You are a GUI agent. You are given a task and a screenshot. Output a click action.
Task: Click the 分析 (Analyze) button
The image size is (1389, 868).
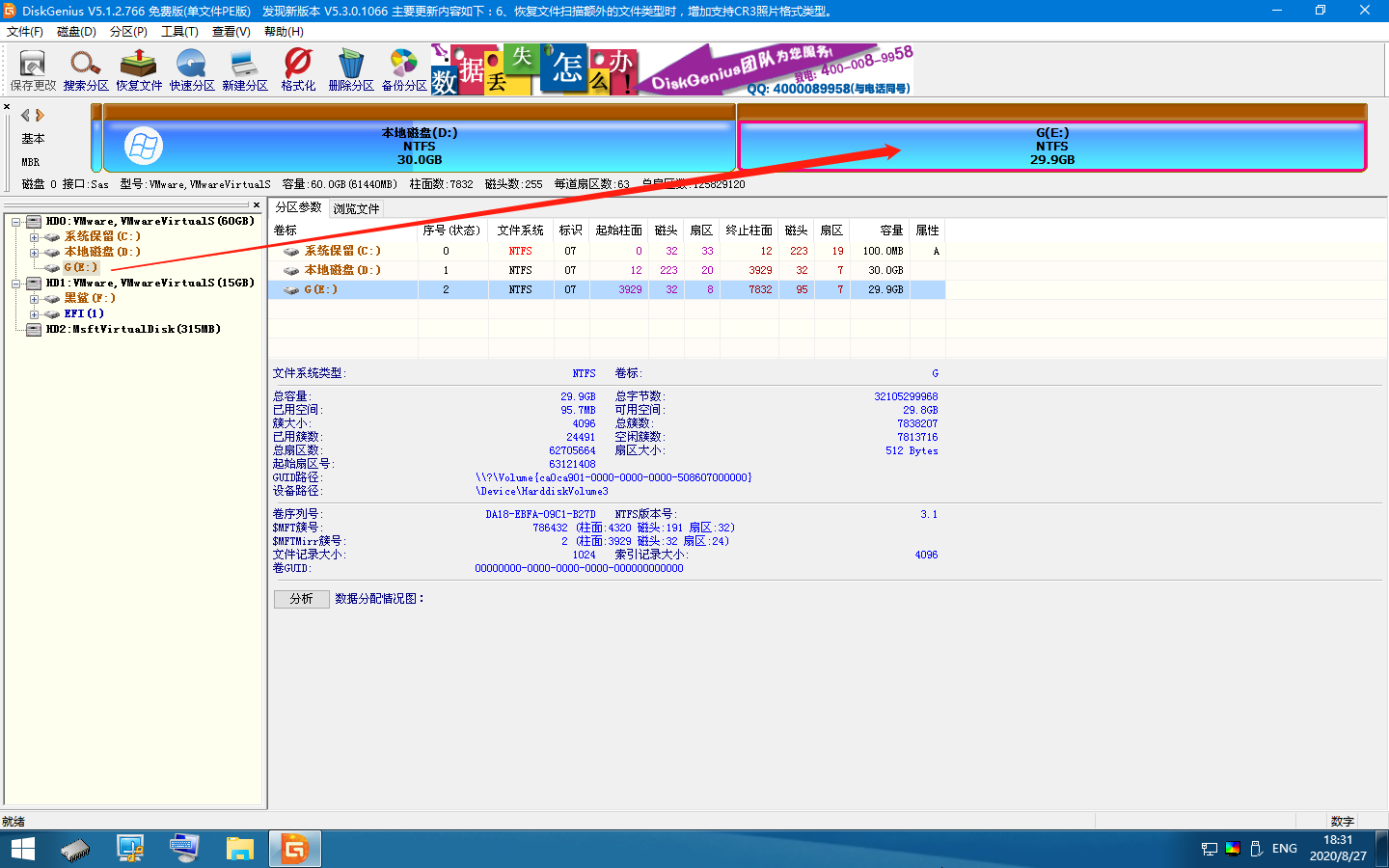[x=302, y=599]
